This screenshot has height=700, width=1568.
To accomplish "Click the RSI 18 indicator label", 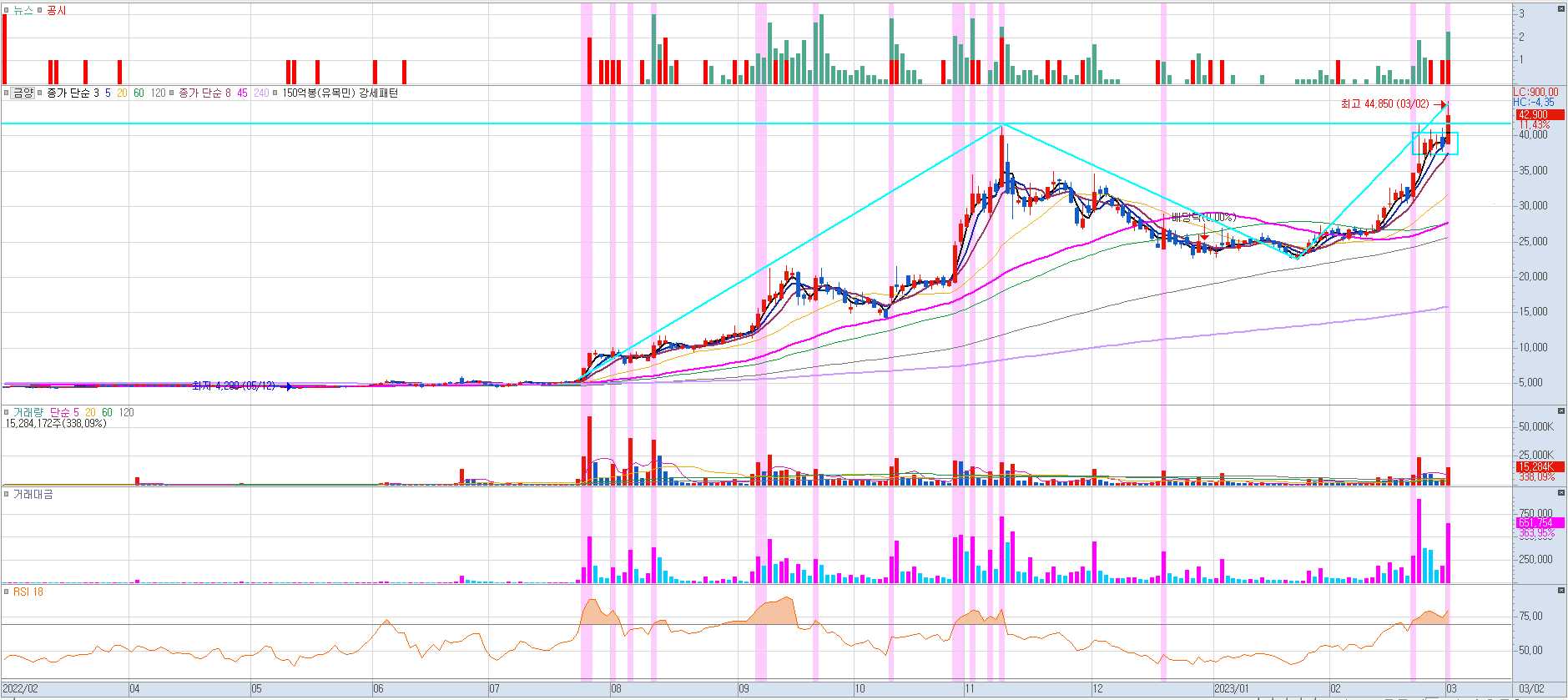I will (28, 592).
